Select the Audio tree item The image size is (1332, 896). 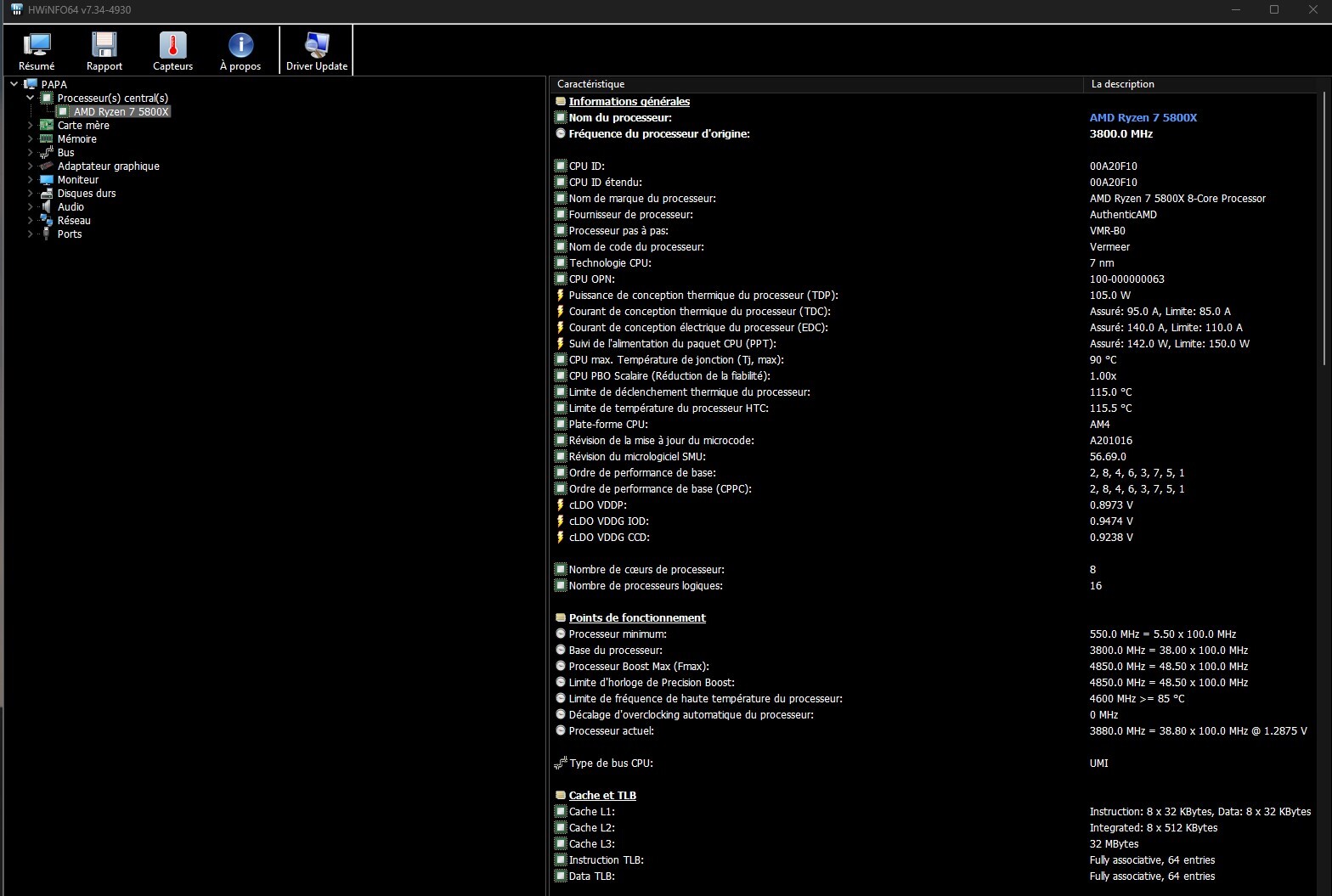[71, 206]
